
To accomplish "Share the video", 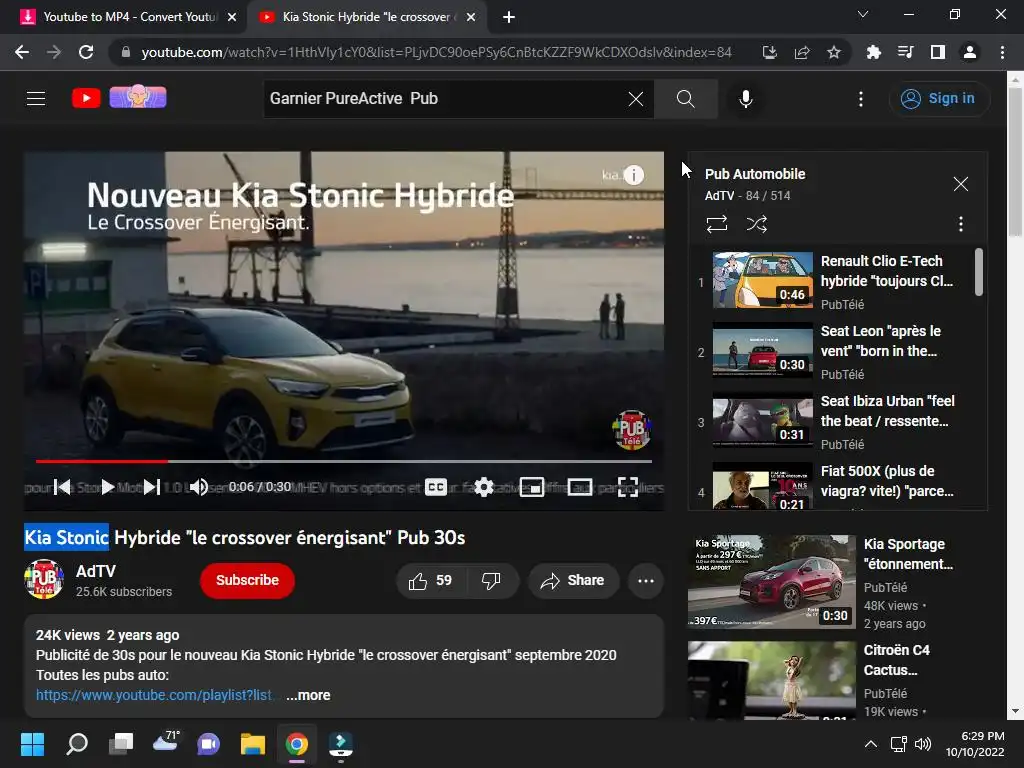I will [x=573, y=581].
